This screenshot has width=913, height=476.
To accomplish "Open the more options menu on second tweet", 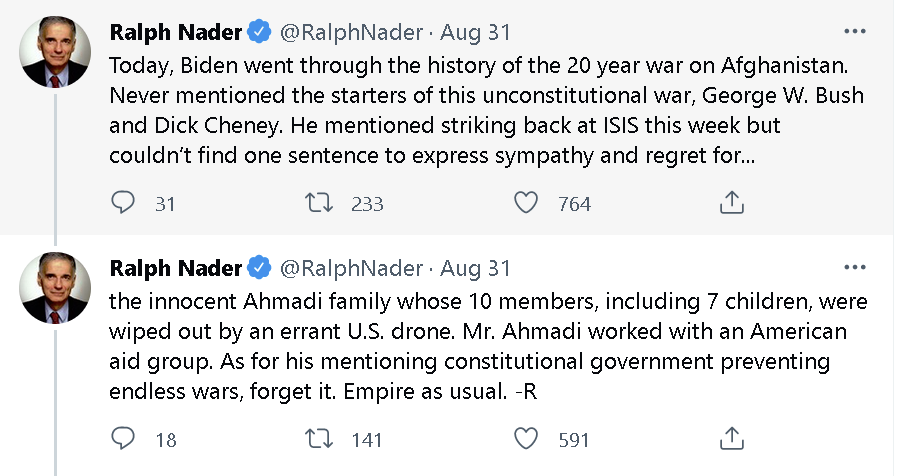I will click(x=855, y=267).
